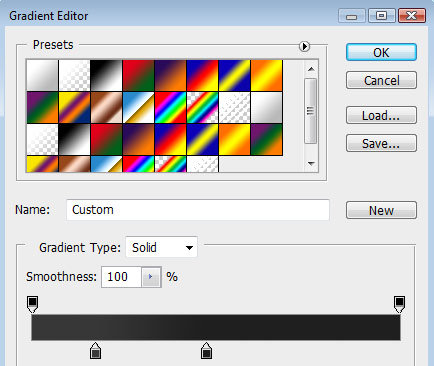Choose the top-row violet-to-orange gradient preset
Viewport: 434px width, 366px height.
(170, 76)
